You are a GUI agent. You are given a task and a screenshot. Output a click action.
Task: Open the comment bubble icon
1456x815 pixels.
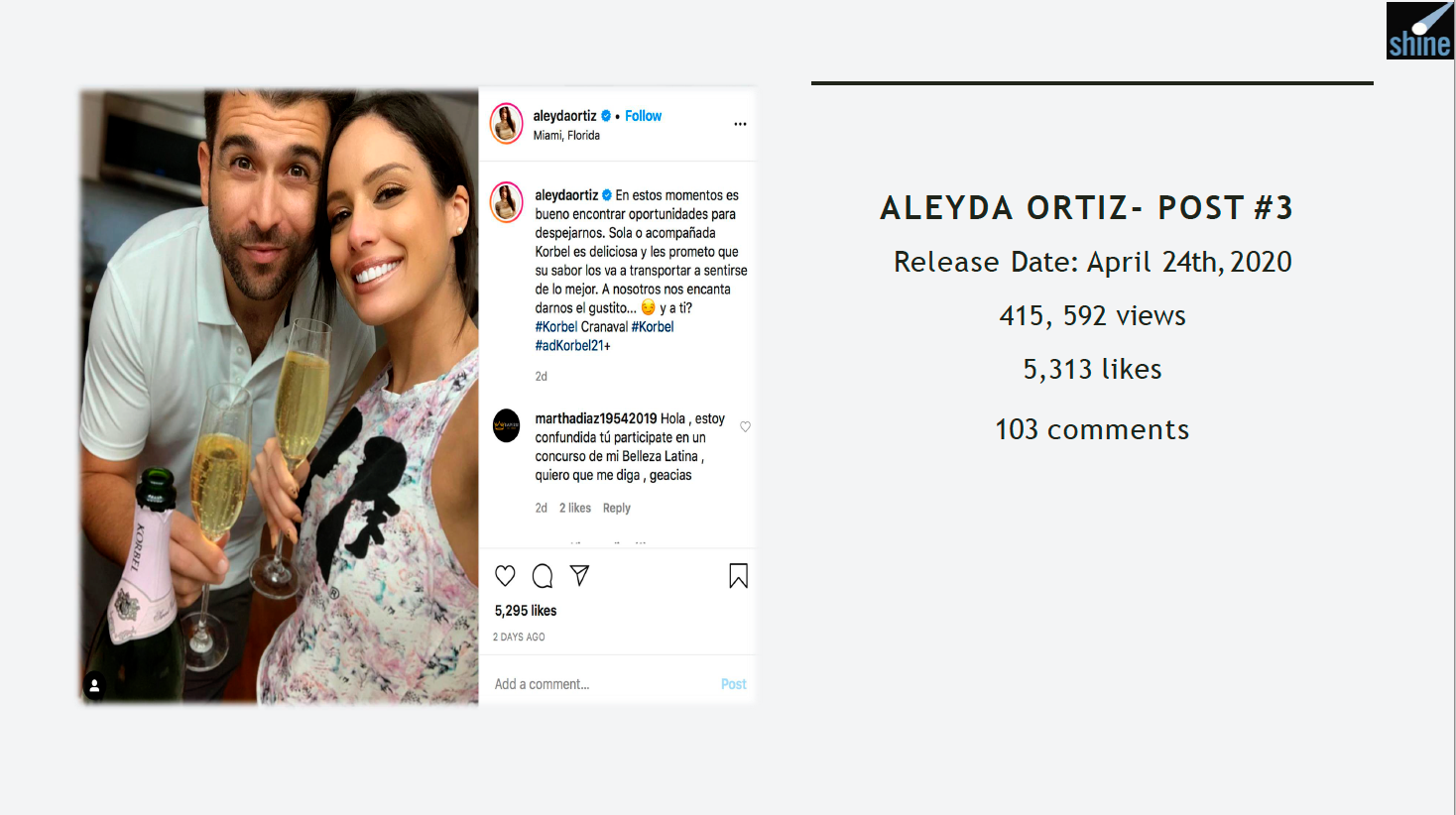tap(543, 576)
